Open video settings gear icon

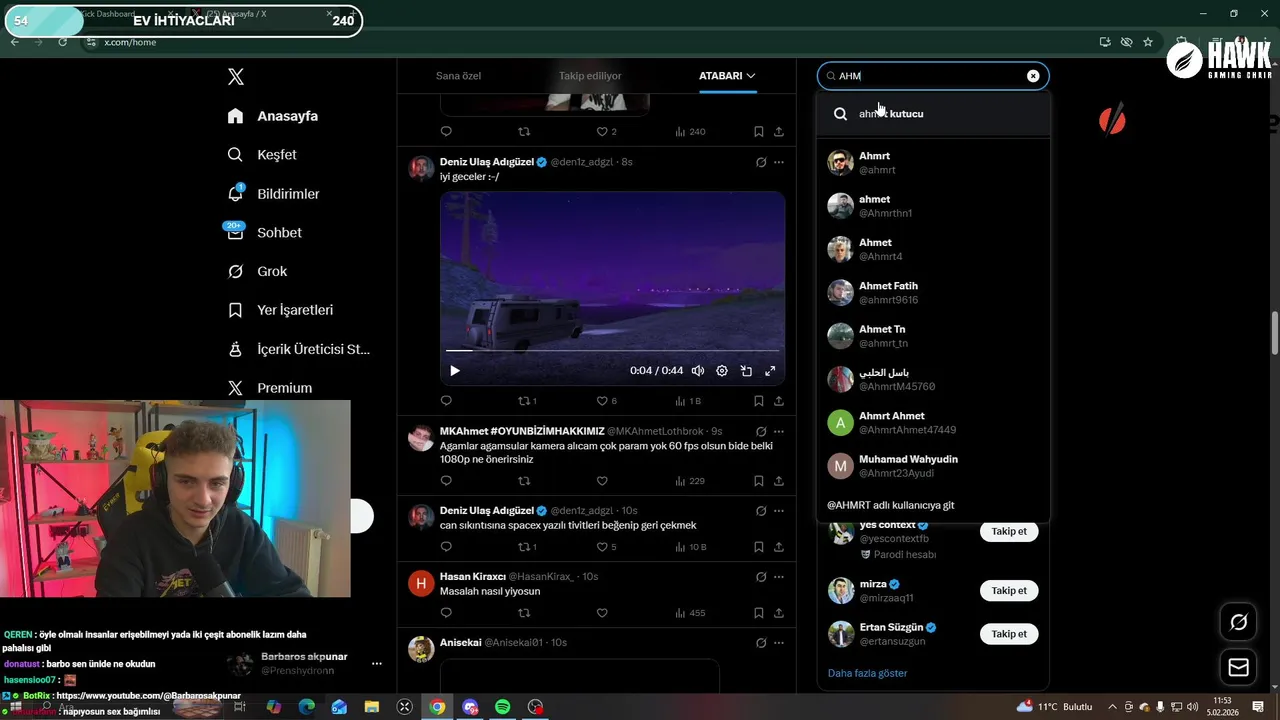tap(722, 371)
